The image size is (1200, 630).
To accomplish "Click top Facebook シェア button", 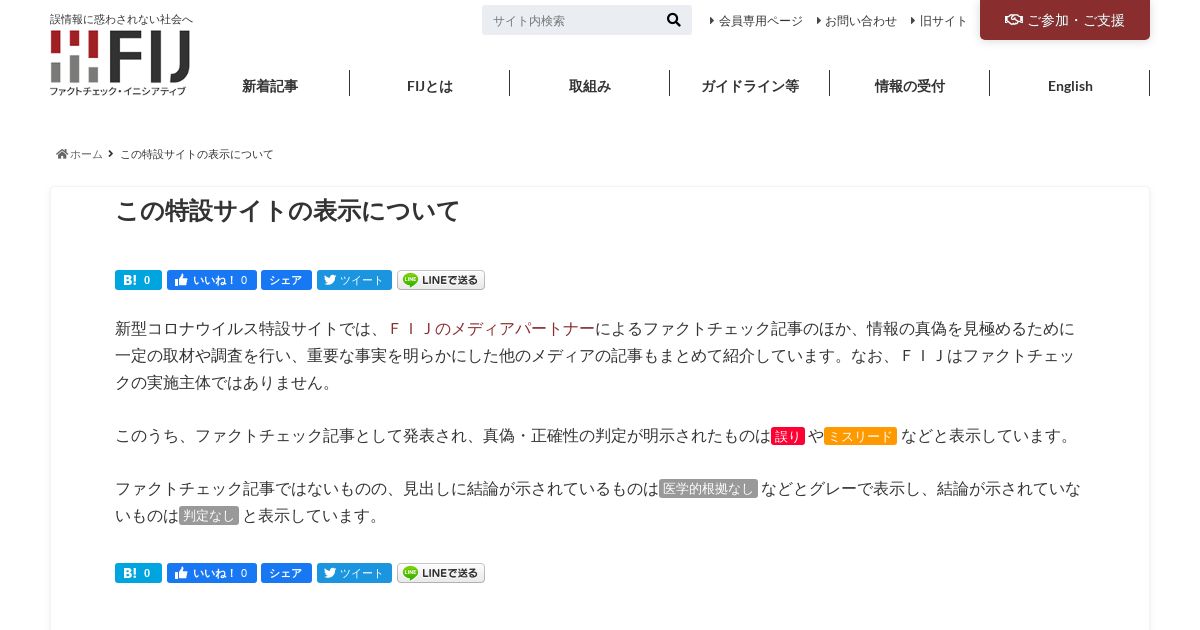I will [286, 280].
